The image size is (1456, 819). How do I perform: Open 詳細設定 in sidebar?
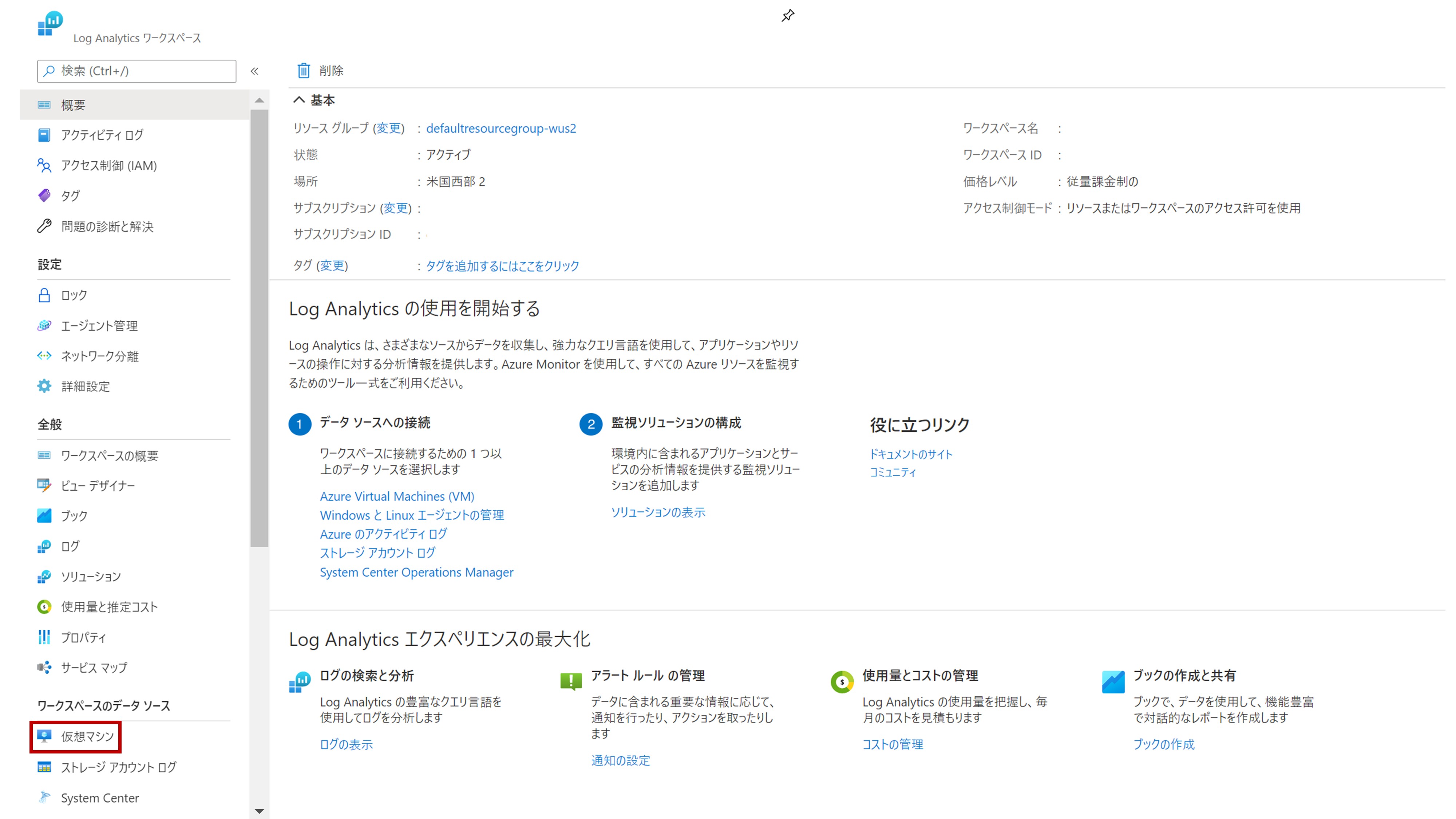(x=85, y=386)
